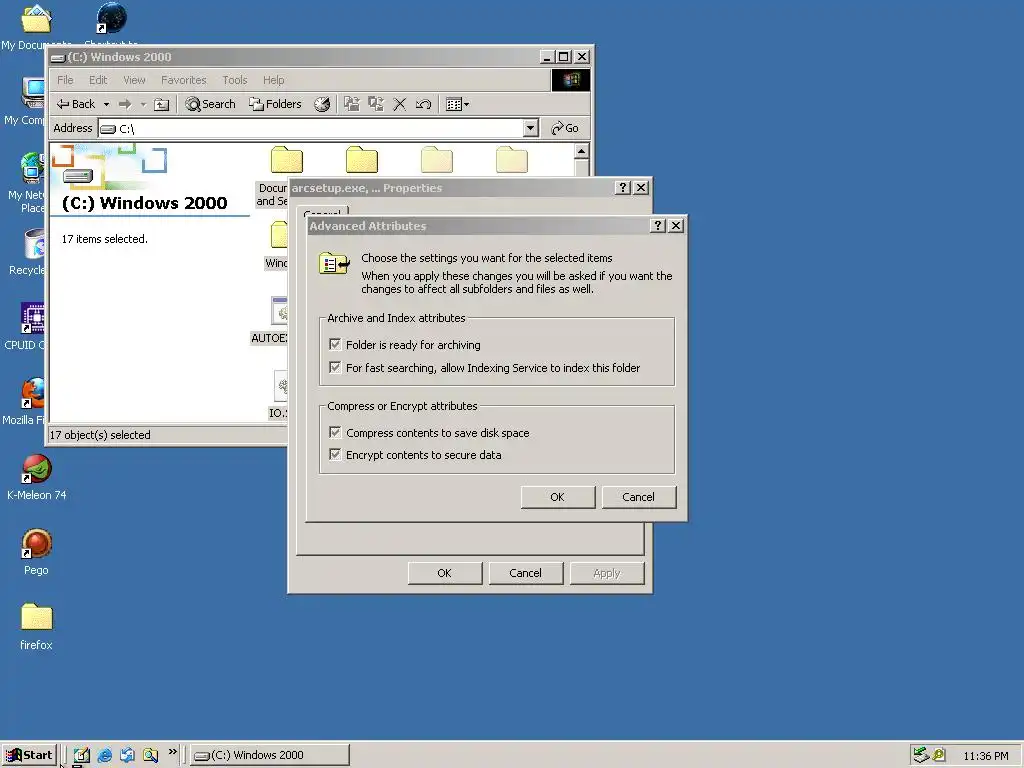Open the firefox folder on desktop
1024x768 pixels.
click(x=37, y=627)
